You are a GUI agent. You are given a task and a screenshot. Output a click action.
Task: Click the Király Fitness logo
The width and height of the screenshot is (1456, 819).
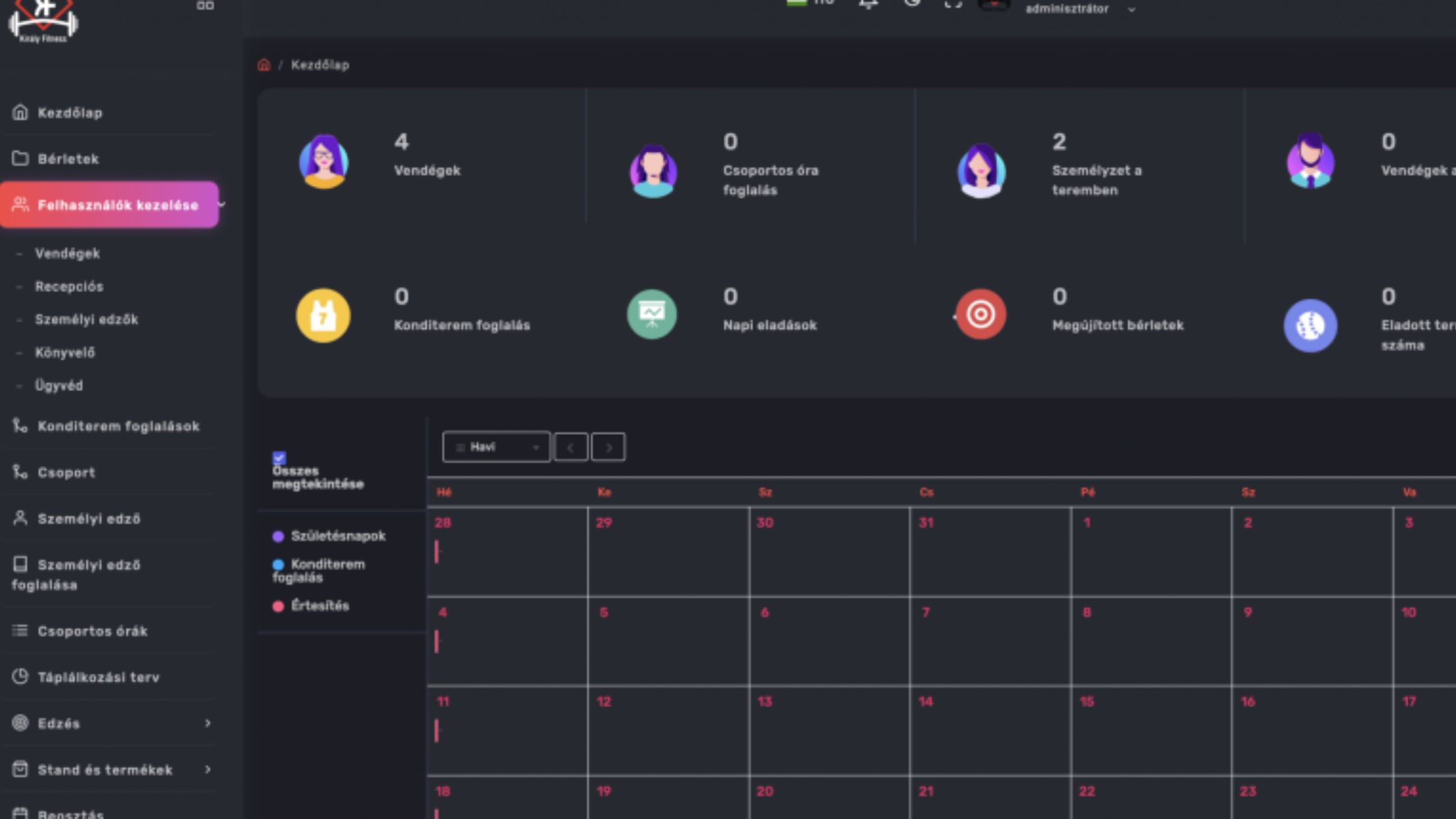coord(43,21)
